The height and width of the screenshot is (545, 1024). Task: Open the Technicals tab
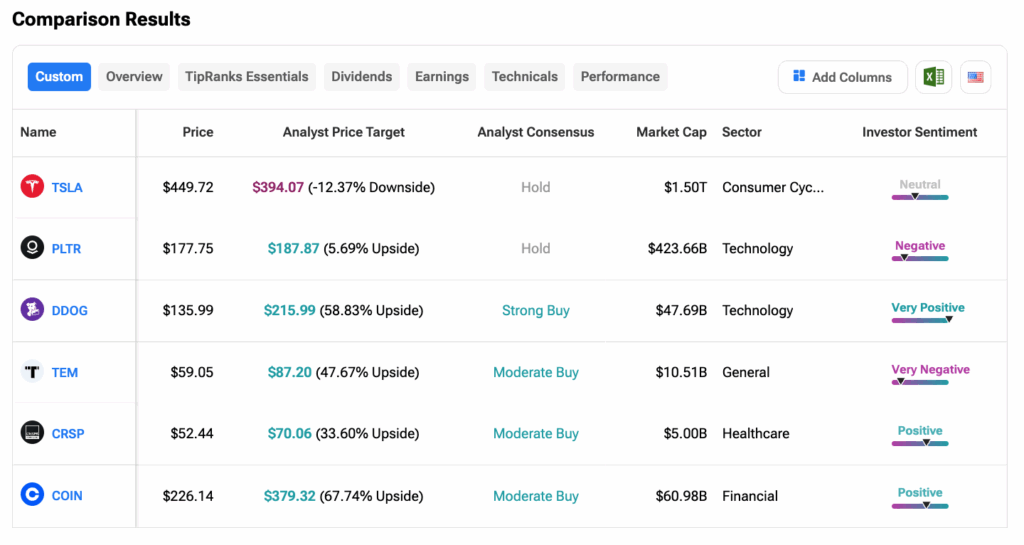point(524,77)
